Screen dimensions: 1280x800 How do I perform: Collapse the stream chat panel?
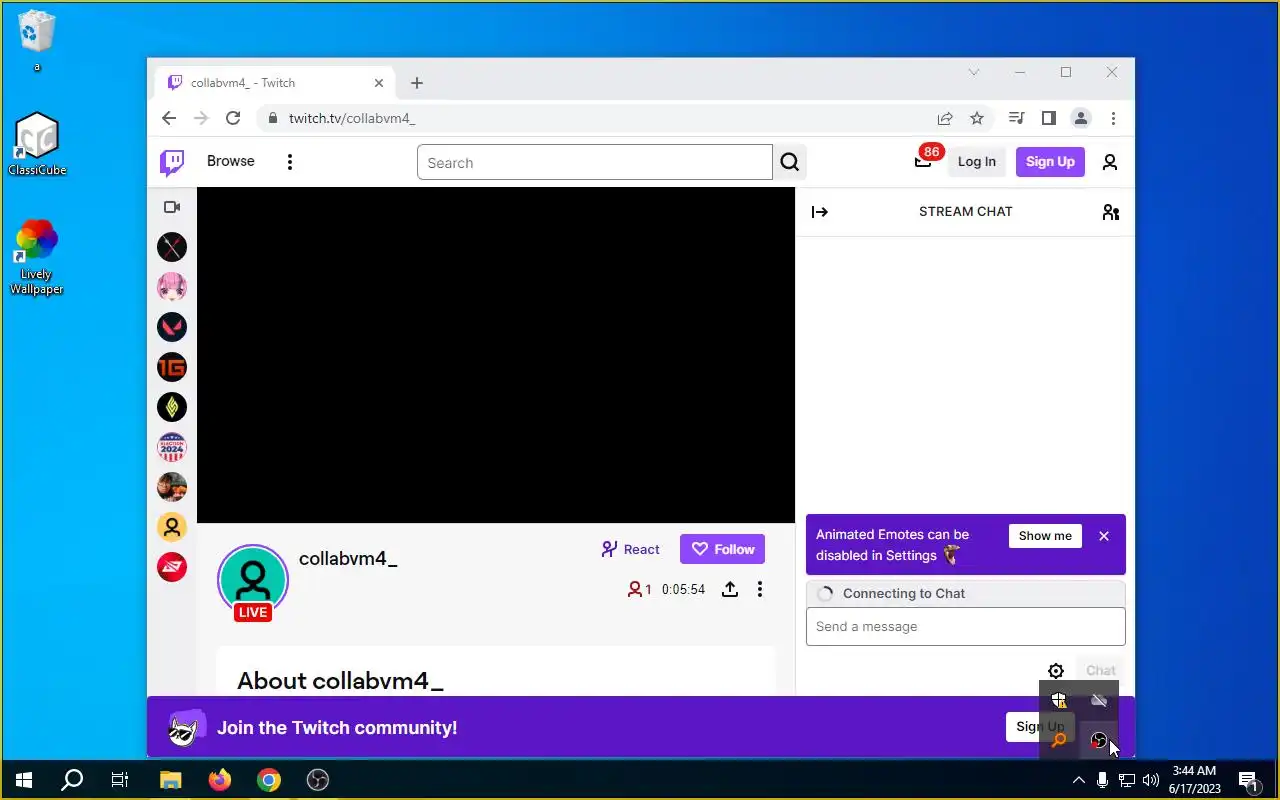pos(820,212)
